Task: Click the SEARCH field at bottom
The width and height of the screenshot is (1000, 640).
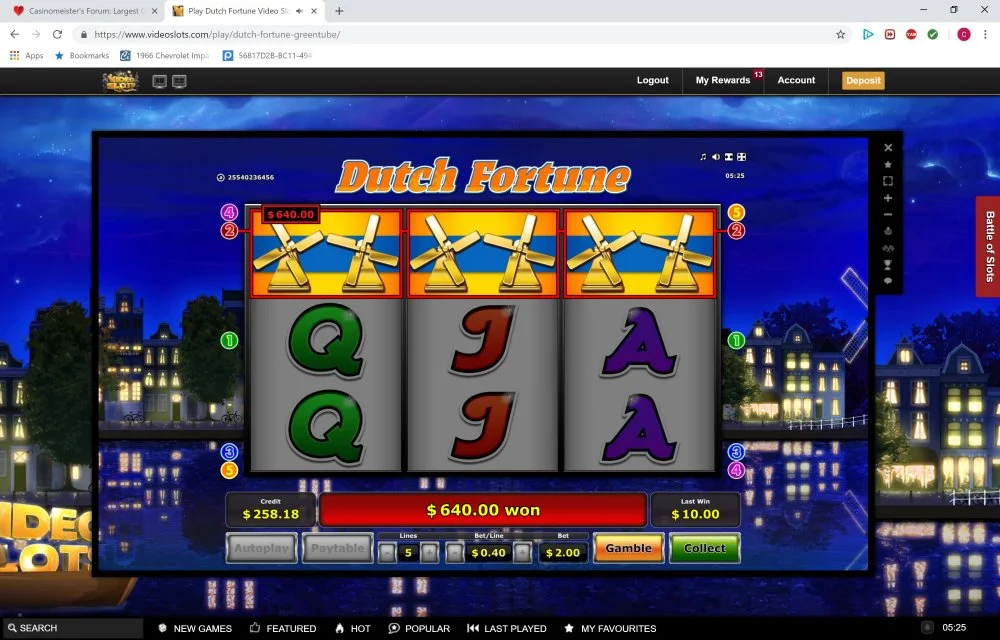Action: pyautogui.click(x=72, y=628)
